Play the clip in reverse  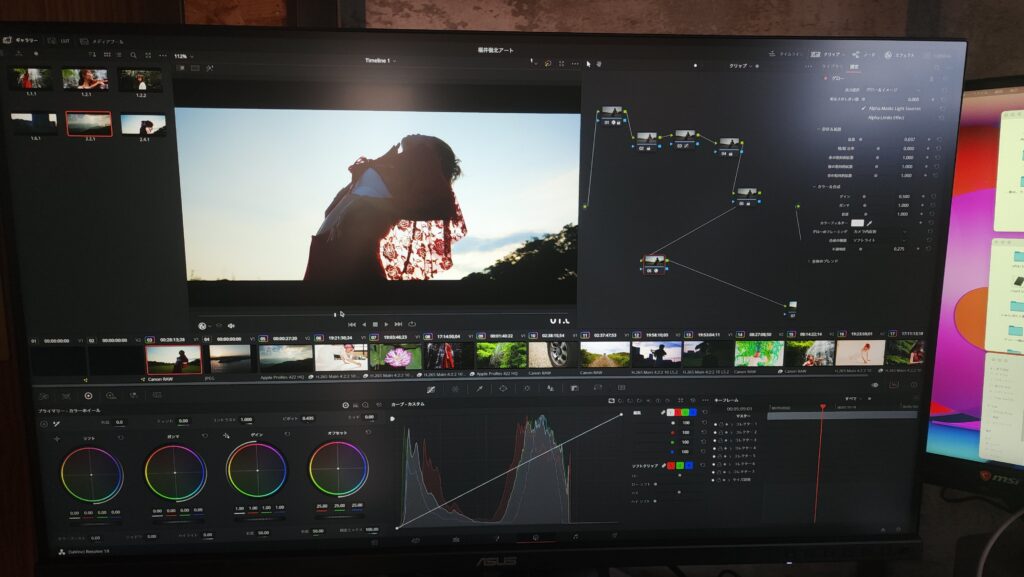[x=364, y=324]
